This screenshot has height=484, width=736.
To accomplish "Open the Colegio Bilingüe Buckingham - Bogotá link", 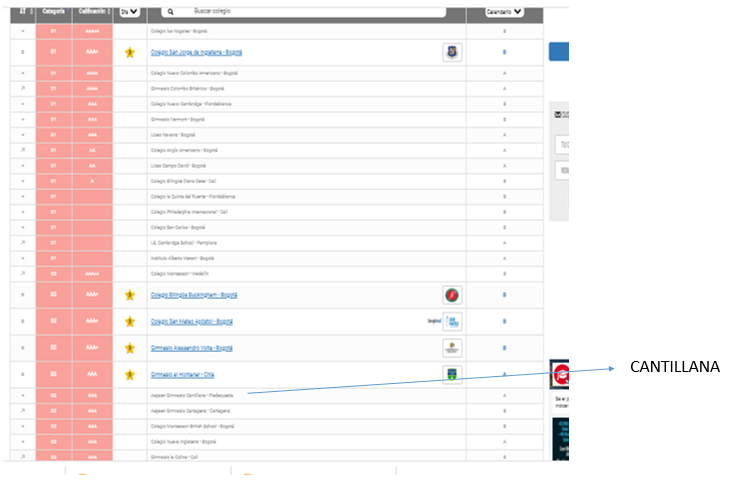I will (x=193, y=295).
